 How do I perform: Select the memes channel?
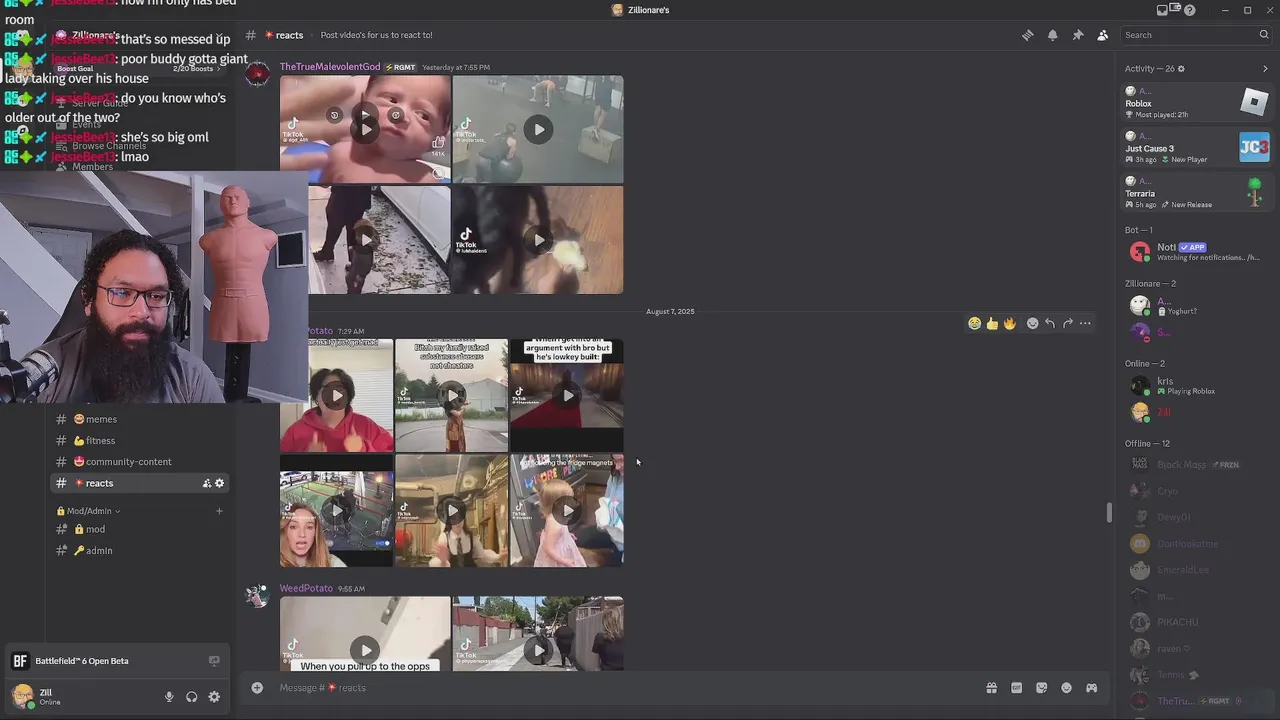coord(140,419)
